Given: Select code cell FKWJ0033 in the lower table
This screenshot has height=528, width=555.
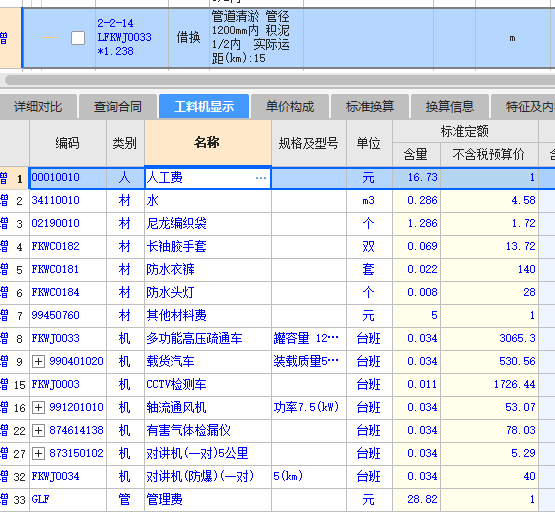Looking at the screenshot, I should coord(68,339).
